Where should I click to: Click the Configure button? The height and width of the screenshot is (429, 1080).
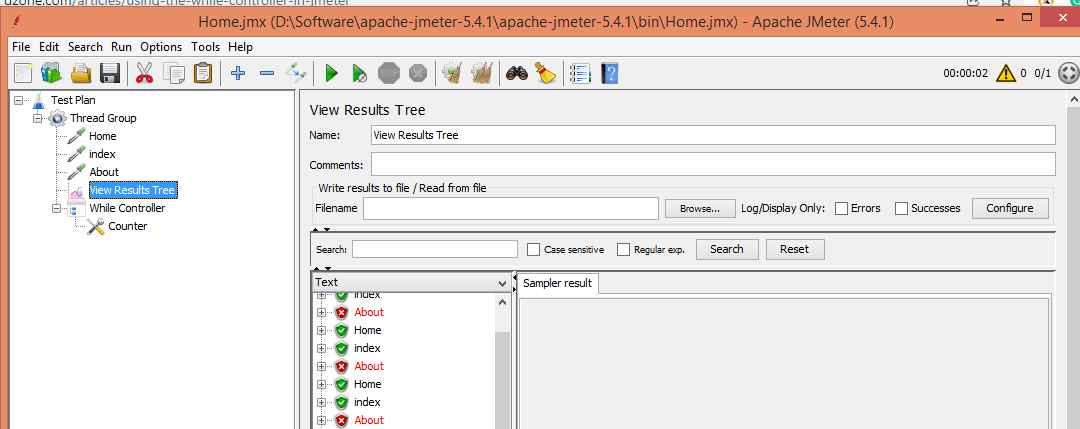[x=1010, y=208]
